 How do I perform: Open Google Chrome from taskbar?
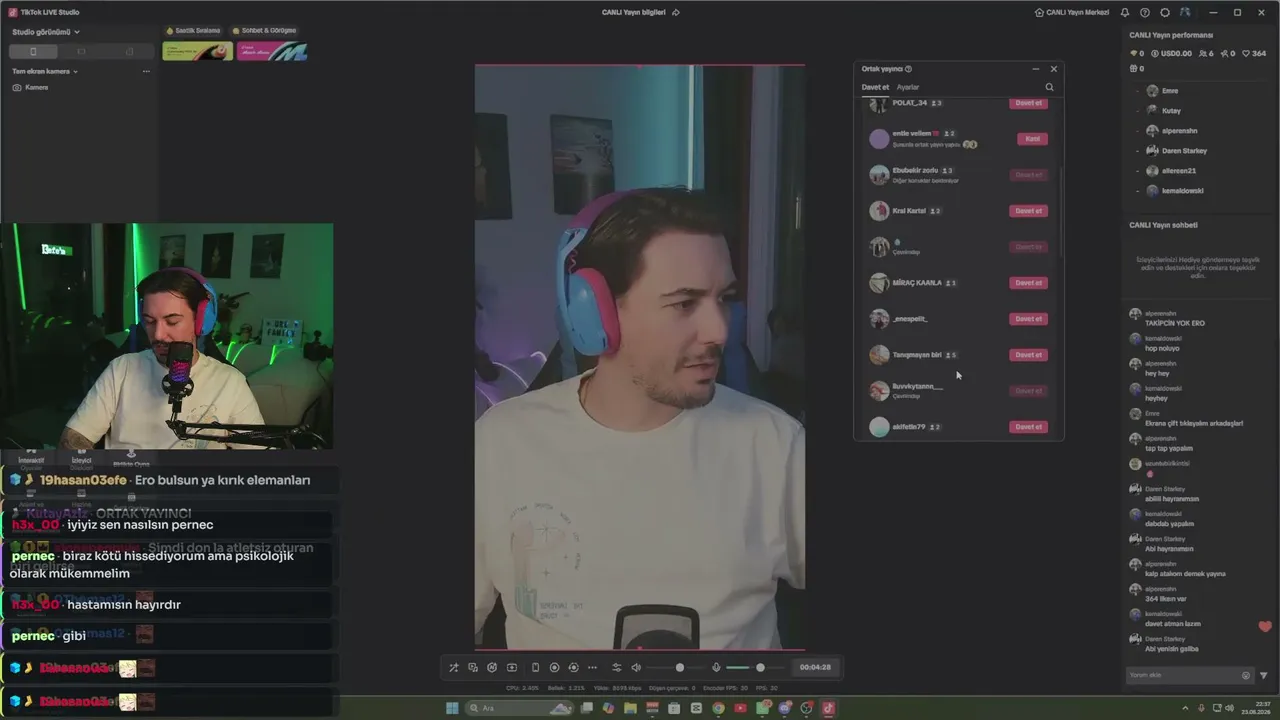coord(718,708)
